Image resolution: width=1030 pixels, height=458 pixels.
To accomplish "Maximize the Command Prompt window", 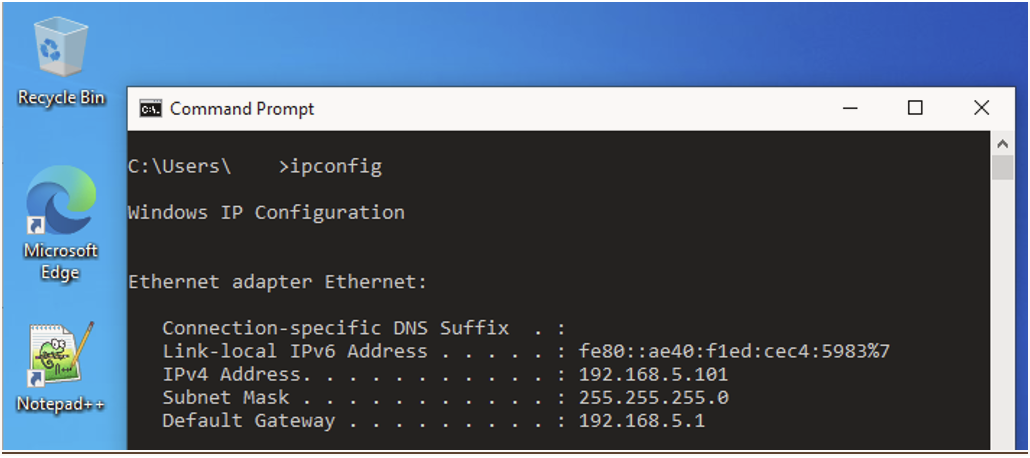I will pyautogui.click(x=915, y=108).
